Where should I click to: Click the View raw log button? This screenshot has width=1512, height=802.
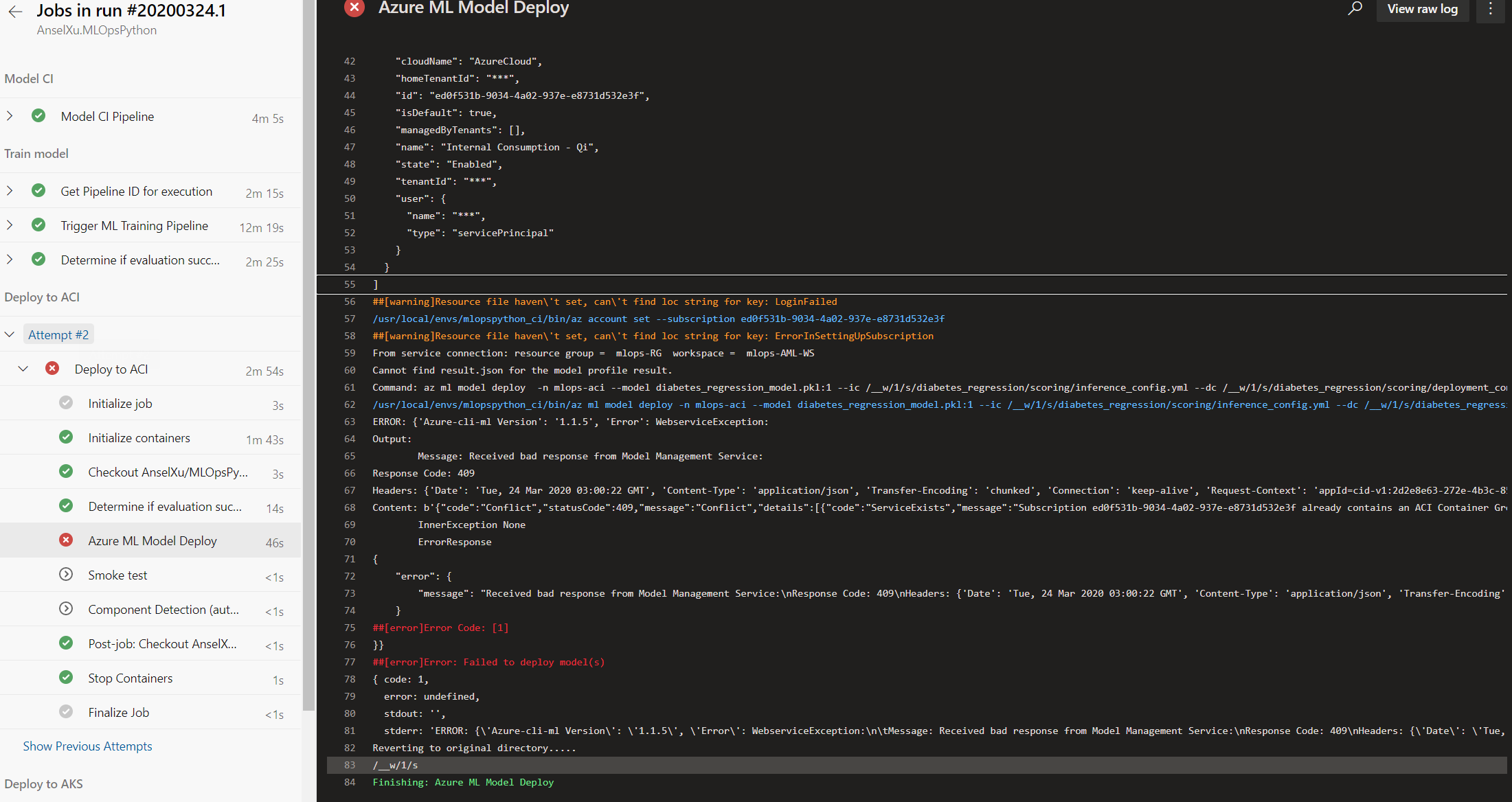pos(1422,9)
